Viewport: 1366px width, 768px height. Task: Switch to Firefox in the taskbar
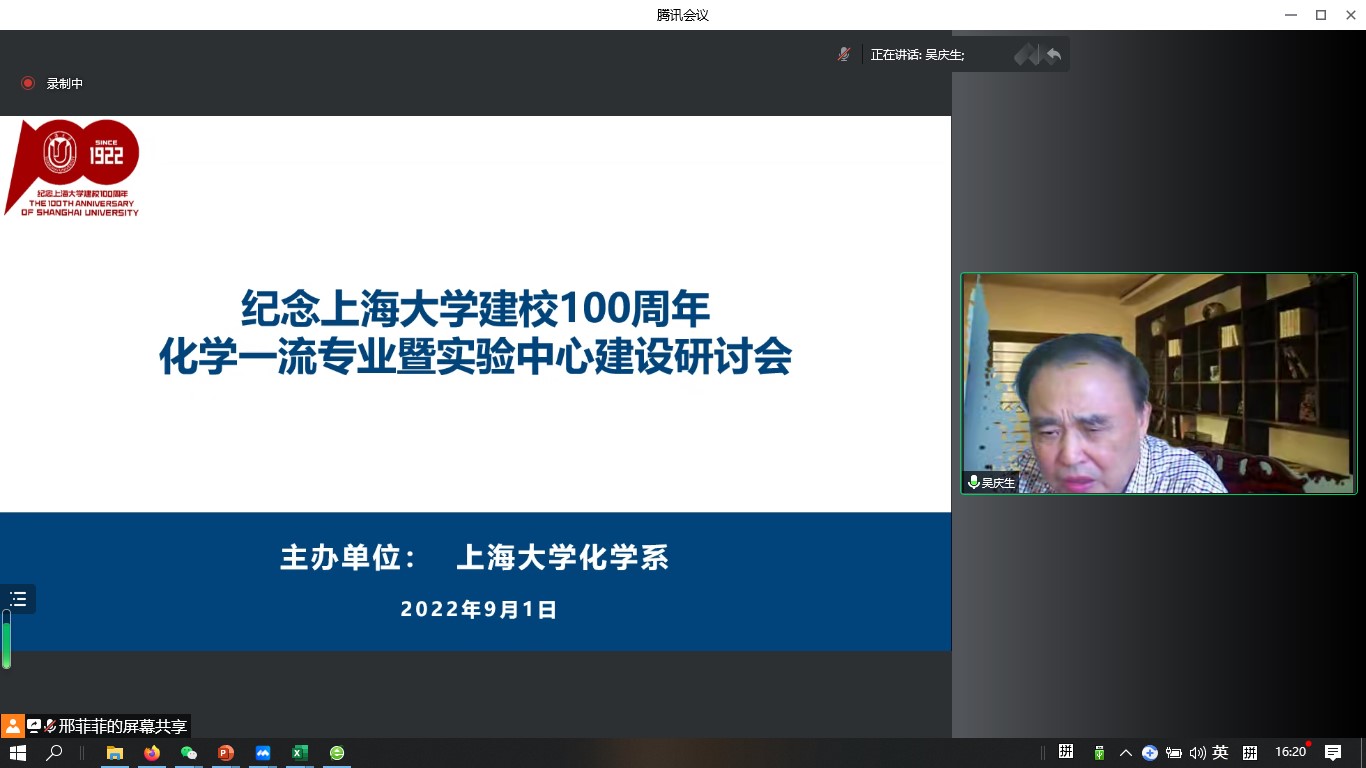point(152,753)
